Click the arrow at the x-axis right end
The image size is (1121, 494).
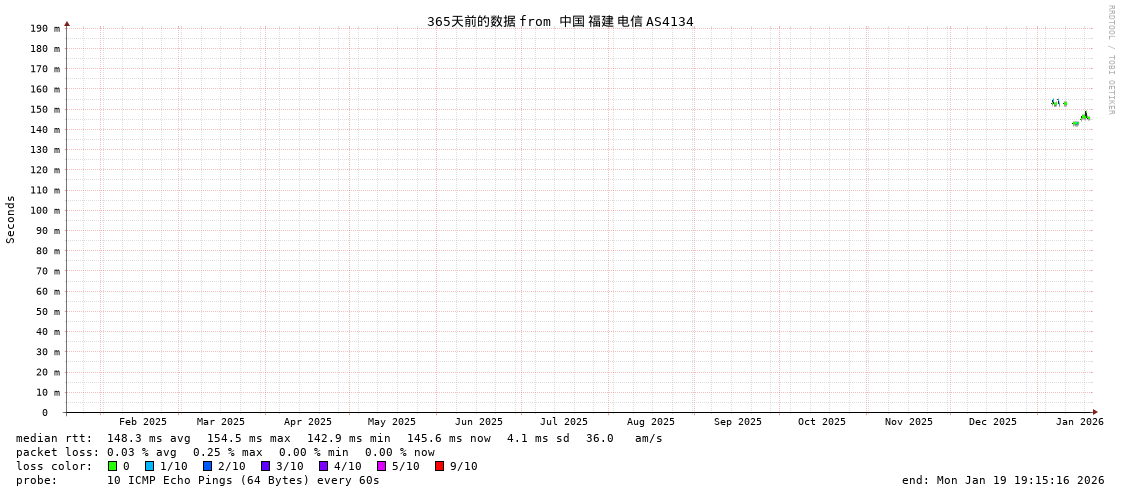(x=1095, y=412)
